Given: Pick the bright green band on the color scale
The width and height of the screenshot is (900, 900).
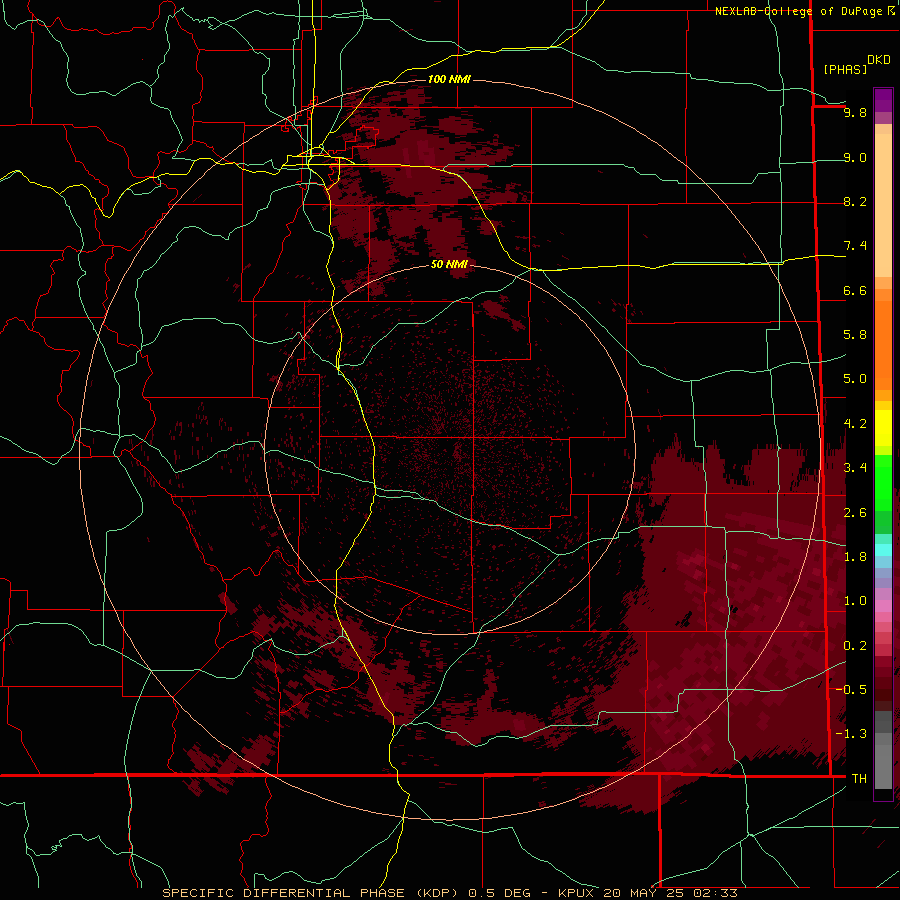Looking at the screenshot, I should (x=883, y=482).
